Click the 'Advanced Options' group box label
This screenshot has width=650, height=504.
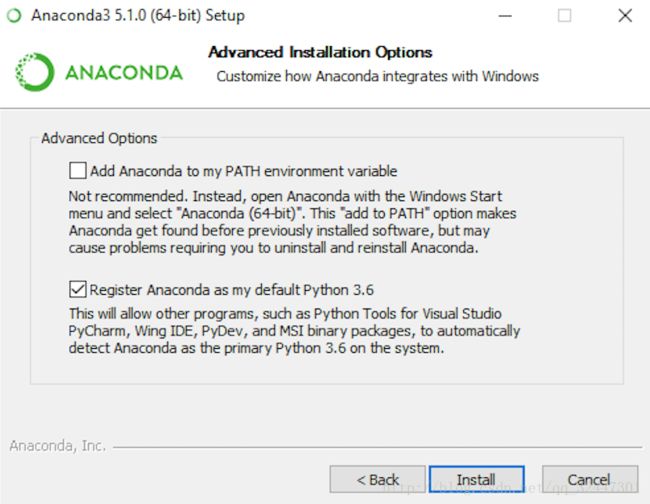(x=99, y=138)
